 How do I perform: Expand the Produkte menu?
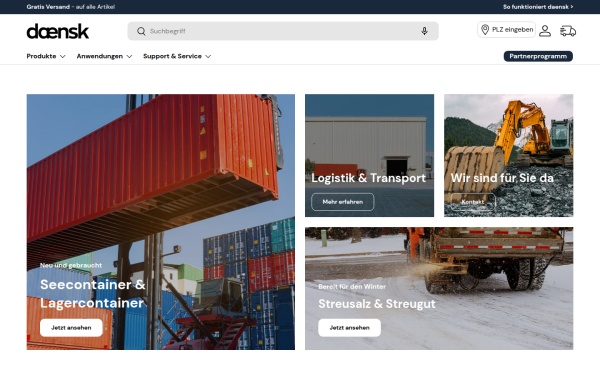(x=46, y=56)
